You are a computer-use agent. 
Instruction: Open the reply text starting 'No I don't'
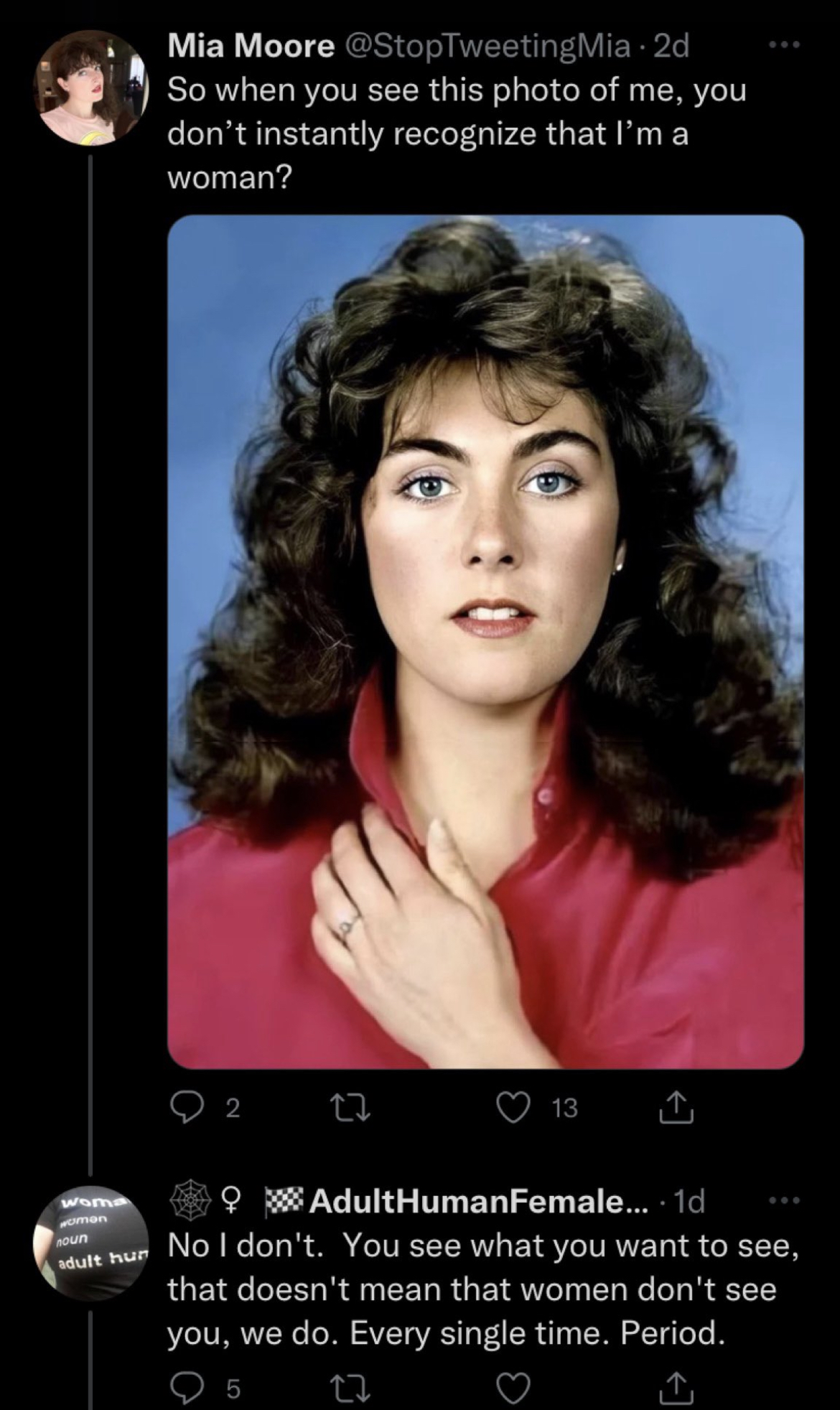coord(482,1289)
